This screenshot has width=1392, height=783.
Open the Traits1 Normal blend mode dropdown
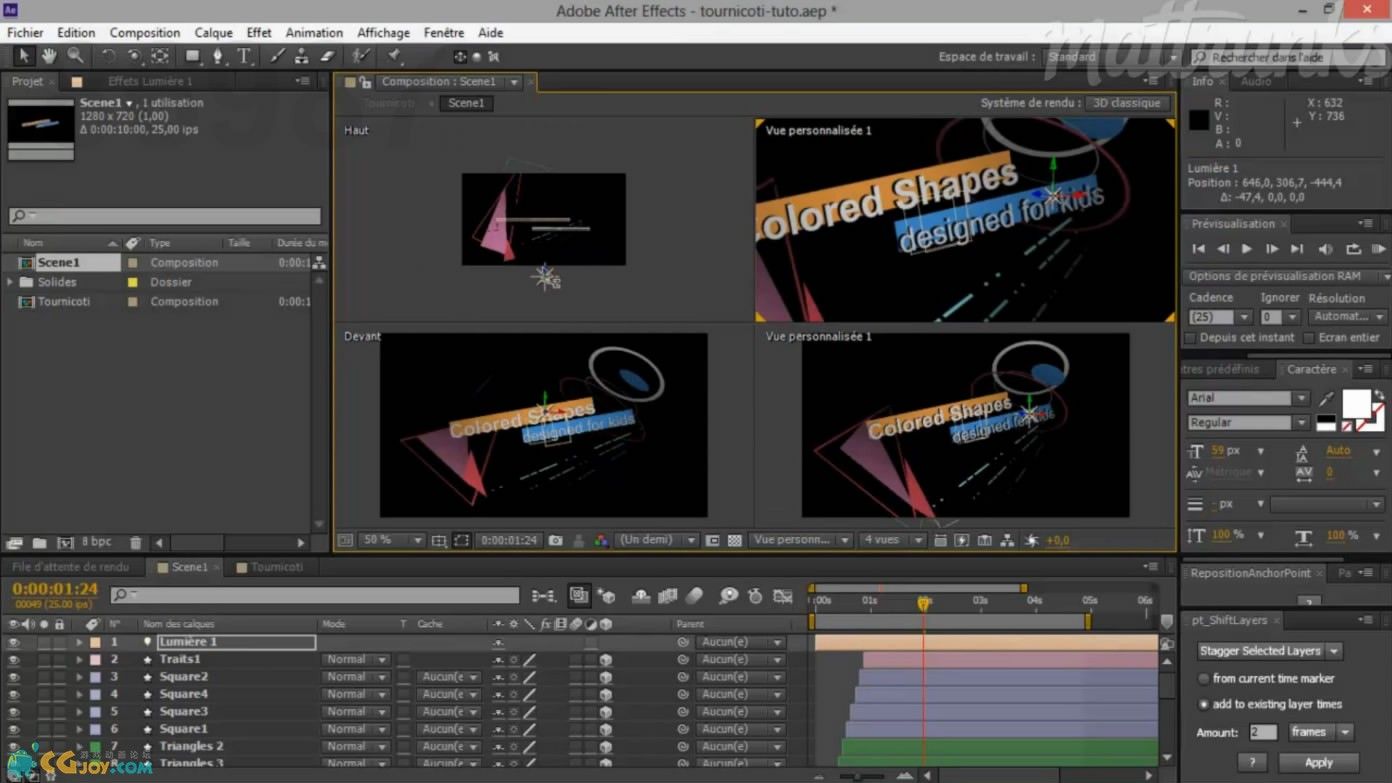[355, 660]
